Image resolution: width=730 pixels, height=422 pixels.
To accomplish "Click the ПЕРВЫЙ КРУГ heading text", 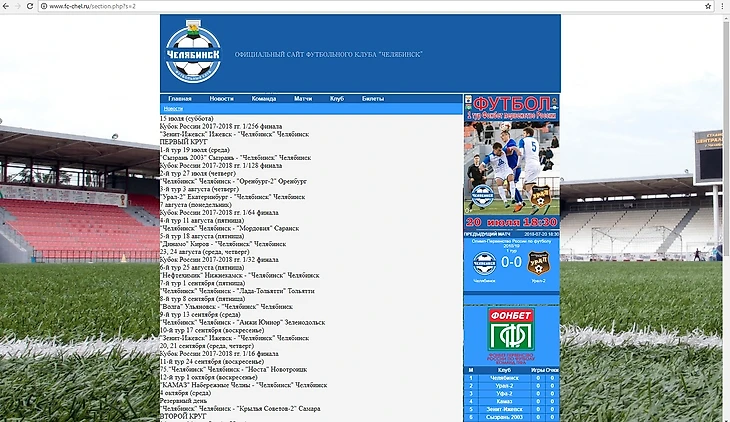I will point(184,142).
